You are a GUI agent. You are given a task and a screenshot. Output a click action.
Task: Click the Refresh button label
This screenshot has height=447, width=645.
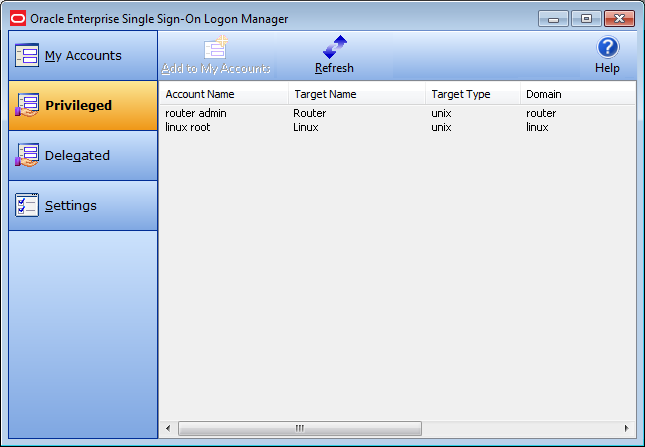tap(334, 68)
